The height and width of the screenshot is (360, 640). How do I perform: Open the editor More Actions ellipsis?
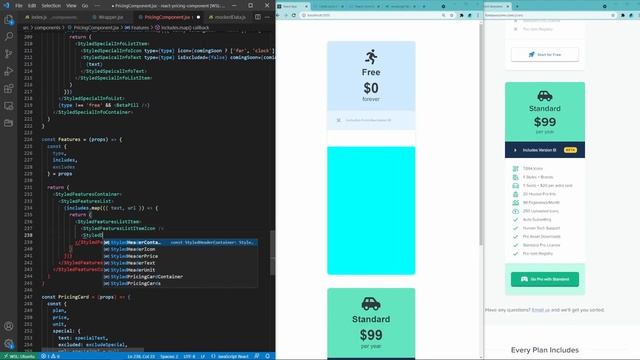coord(267,17)
